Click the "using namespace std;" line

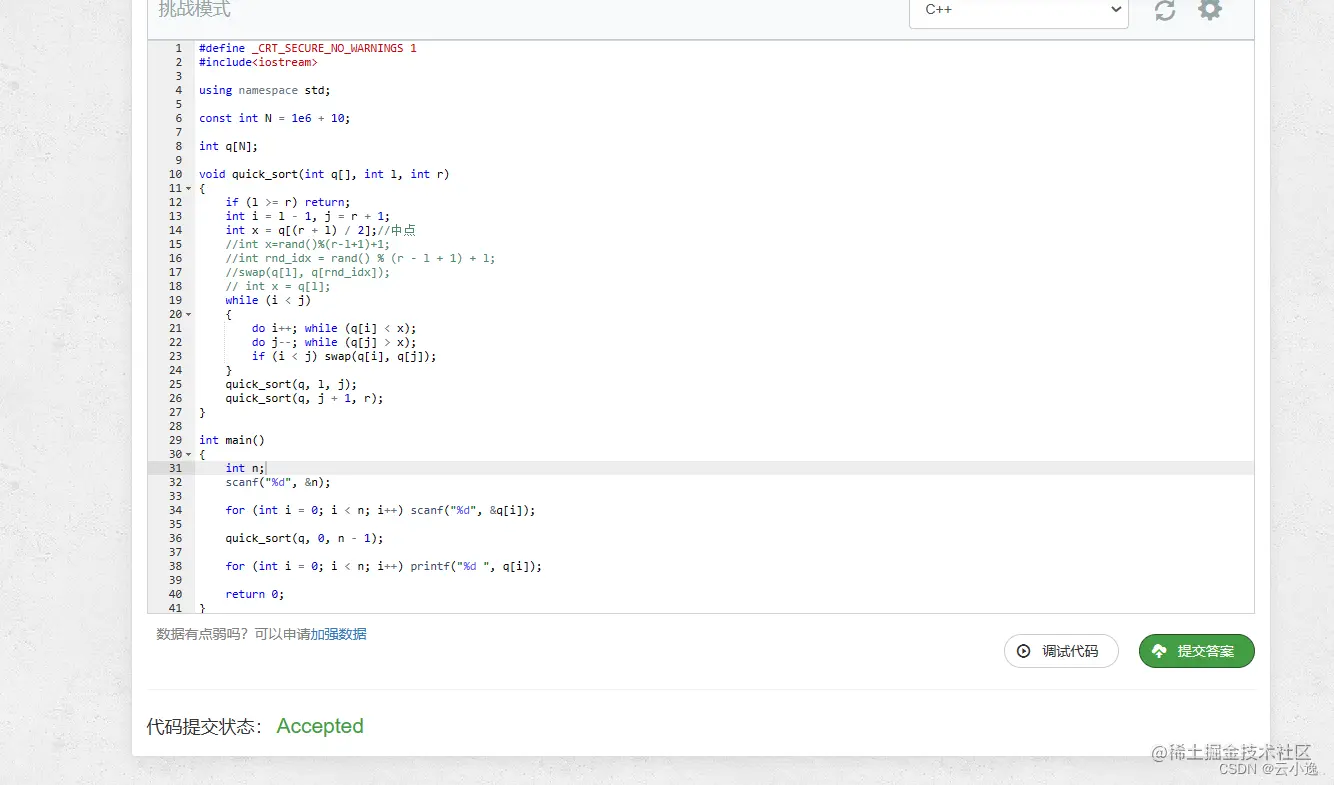(264, 90)
